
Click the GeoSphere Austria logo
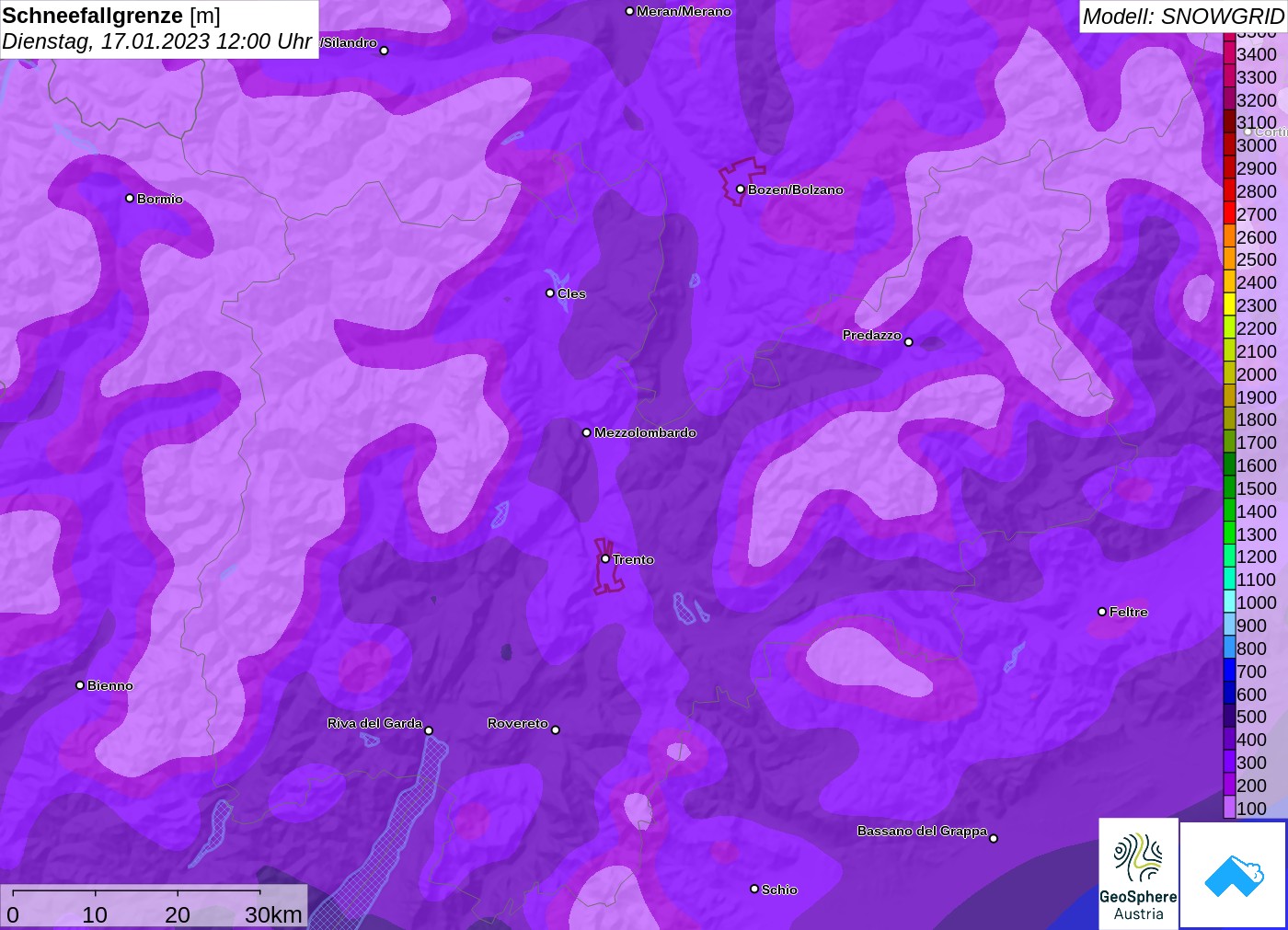[1138, 873]
